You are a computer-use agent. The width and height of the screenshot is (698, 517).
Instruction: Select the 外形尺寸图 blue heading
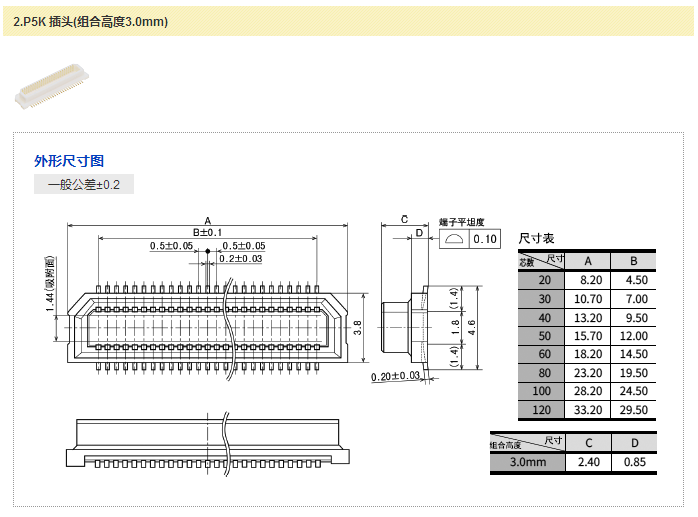tap(69, 161)
